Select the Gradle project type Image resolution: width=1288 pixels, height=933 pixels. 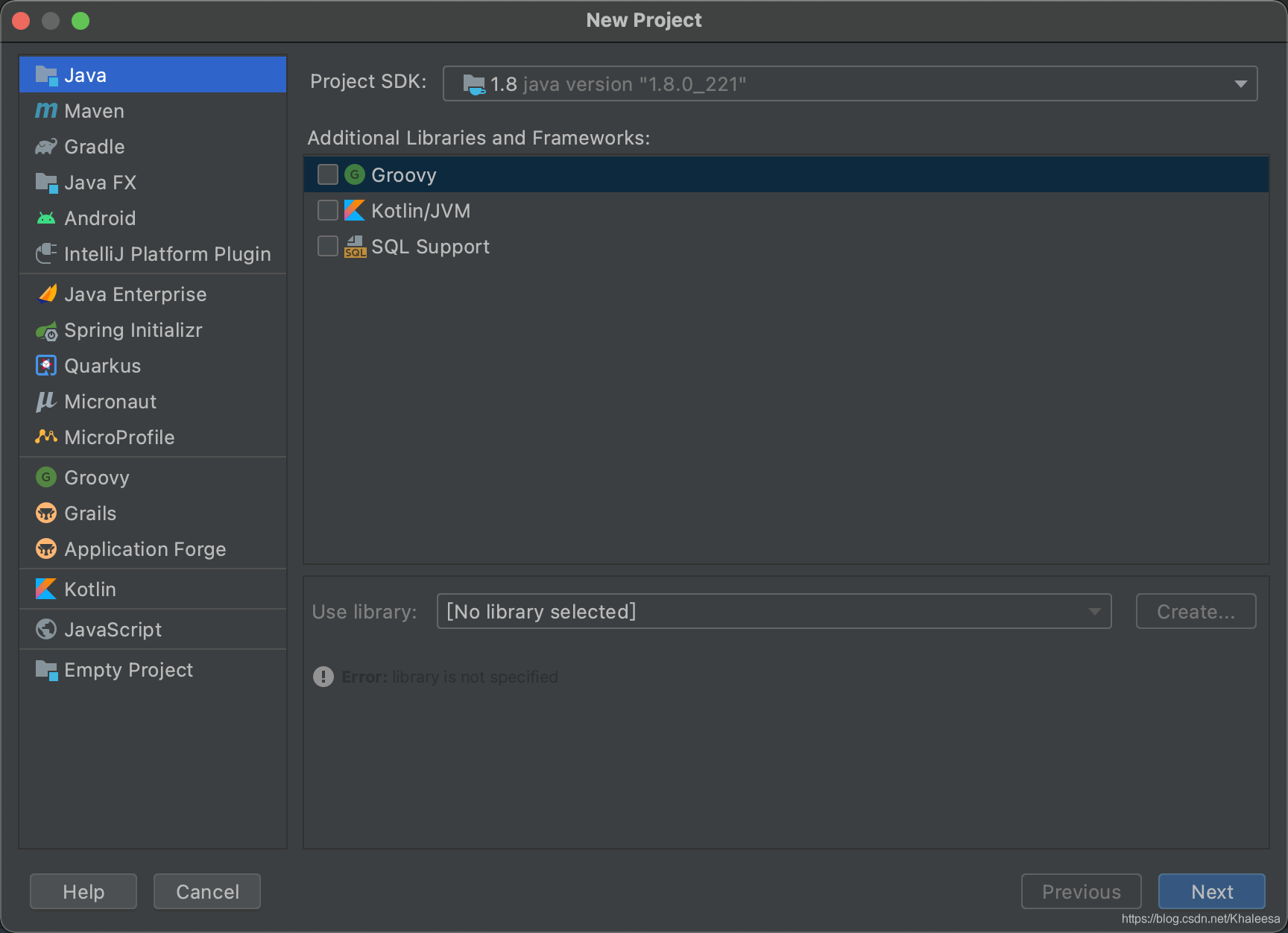pos(153,146)
